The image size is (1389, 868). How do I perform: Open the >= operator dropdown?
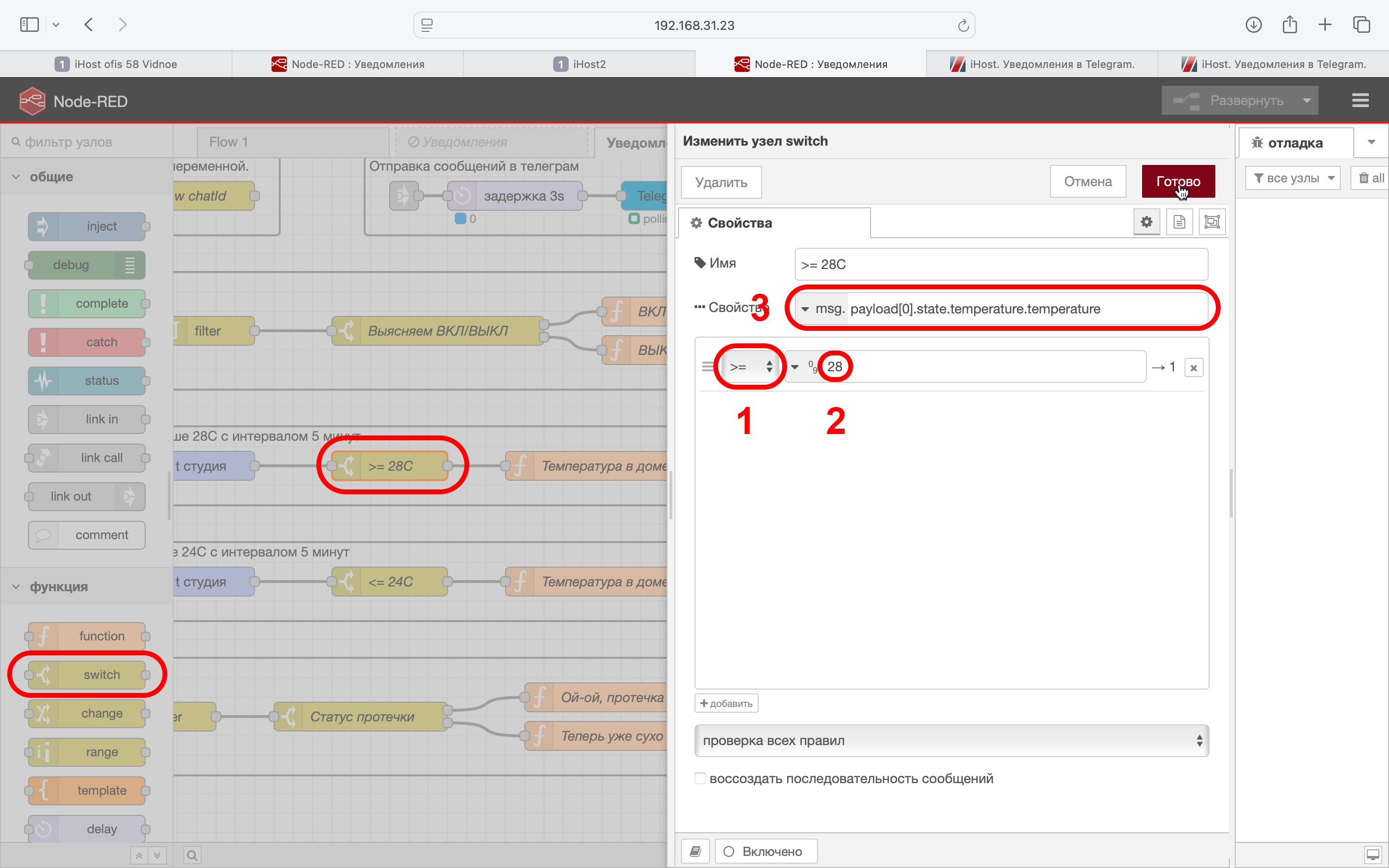(x=750, y=367)
